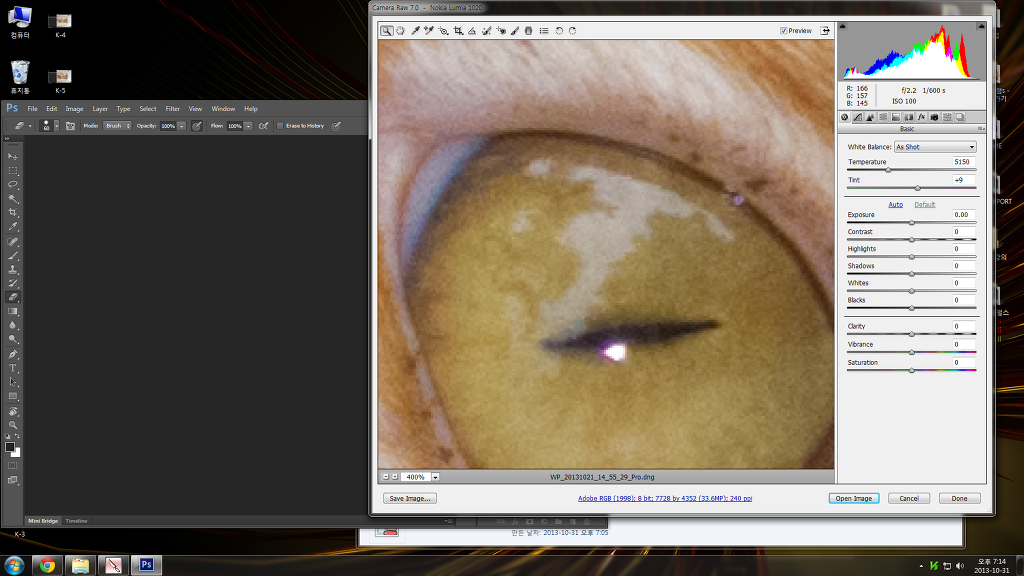The image size is (1024, 576).
Task: Click the rotate image counterclockwise icon
Action: pyautogui.click(x=559, y=31)
